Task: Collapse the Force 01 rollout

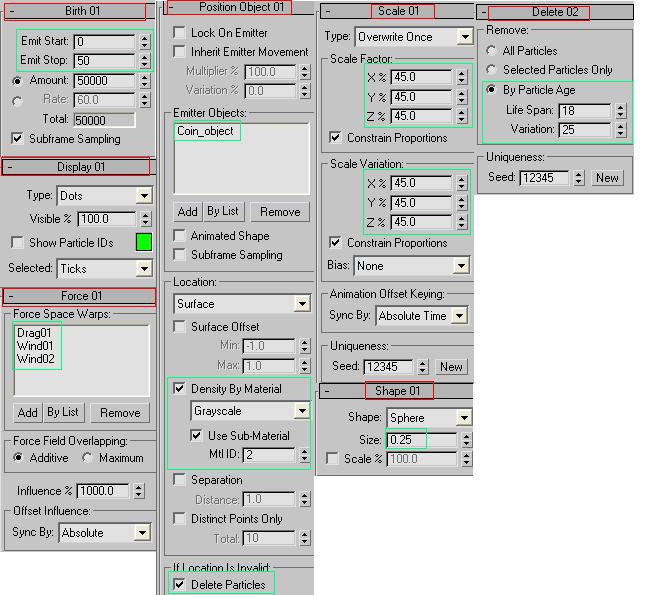Action: (x=80, y=296)
